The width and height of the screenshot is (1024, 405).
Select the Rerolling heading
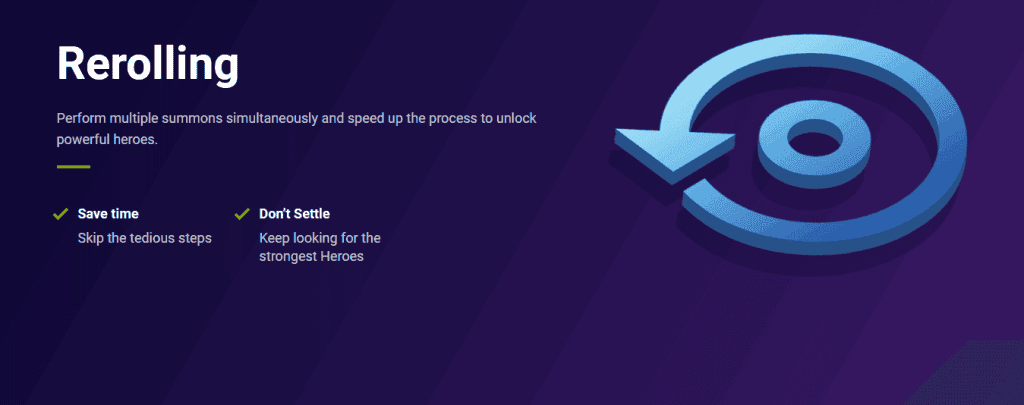tap(148, 64)
